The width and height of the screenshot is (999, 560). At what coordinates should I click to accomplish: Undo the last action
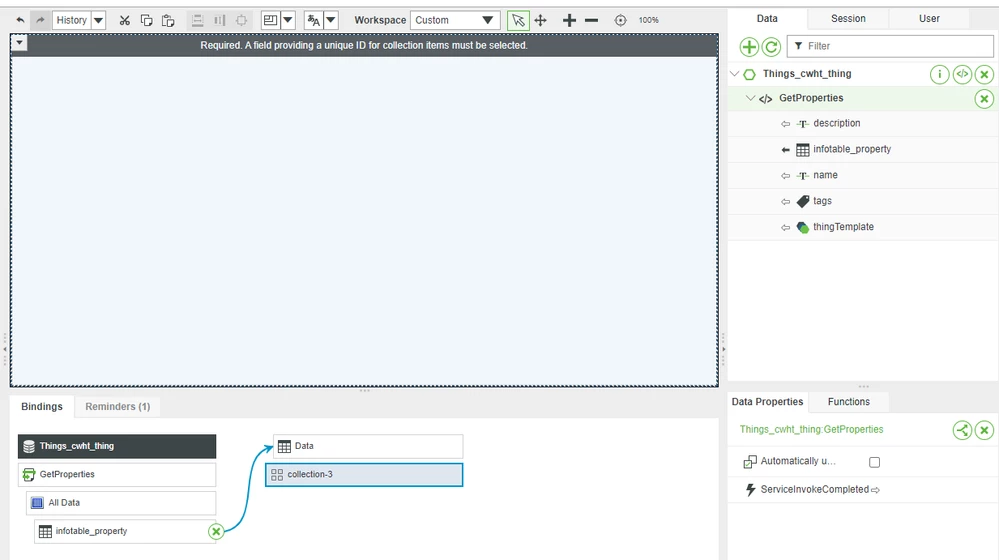click(20, 20)
